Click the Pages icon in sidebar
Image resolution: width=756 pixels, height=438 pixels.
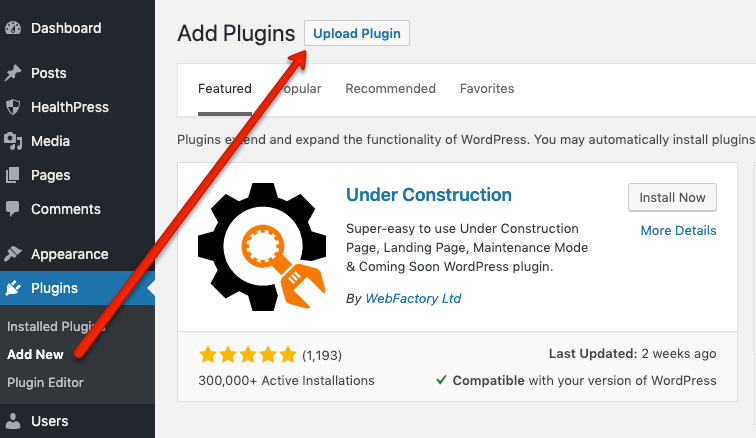(13, 175)
